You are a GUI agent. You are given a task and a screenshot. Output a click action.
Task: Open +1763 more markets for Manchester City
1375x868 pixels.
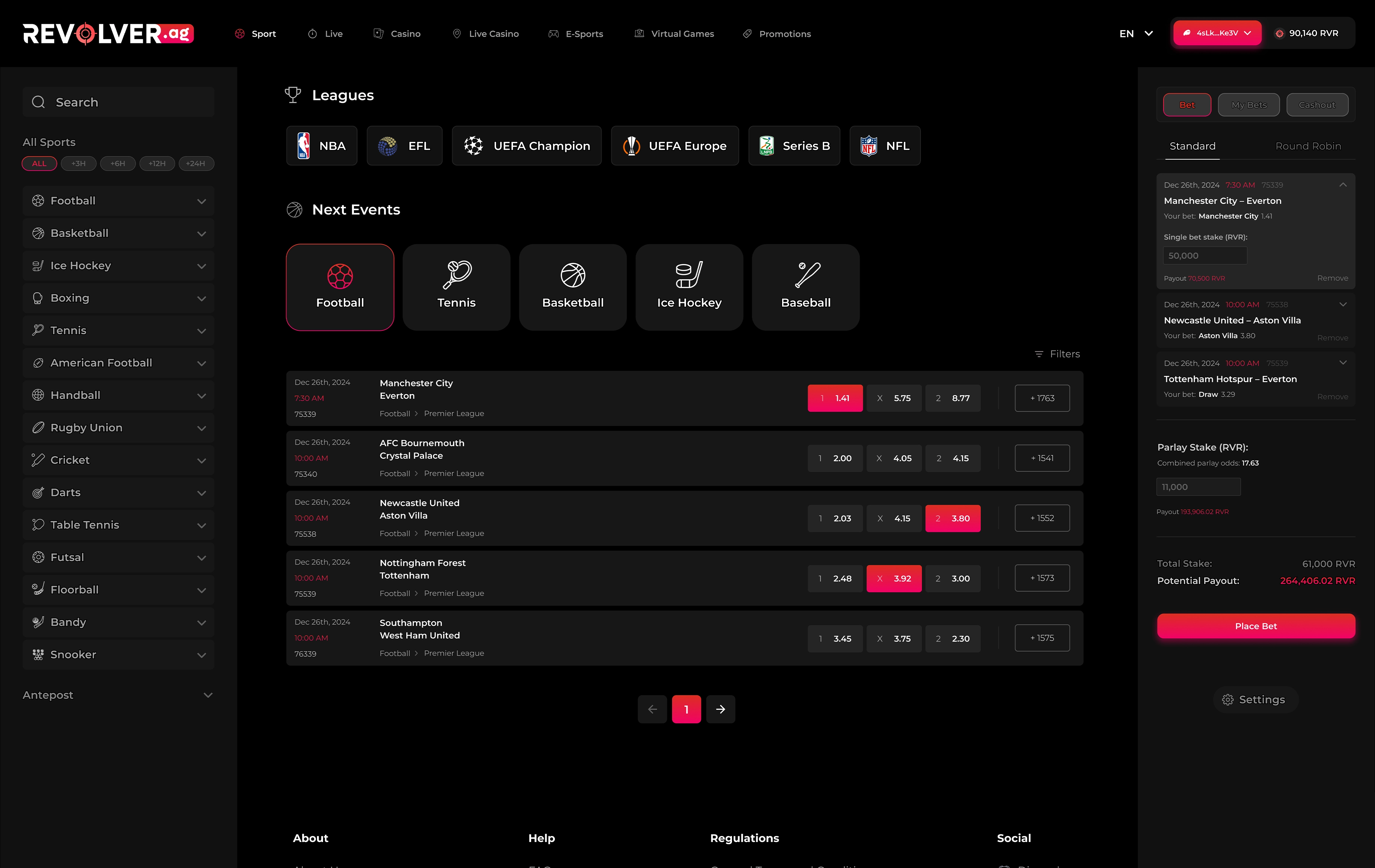(x=1042, y=398)
